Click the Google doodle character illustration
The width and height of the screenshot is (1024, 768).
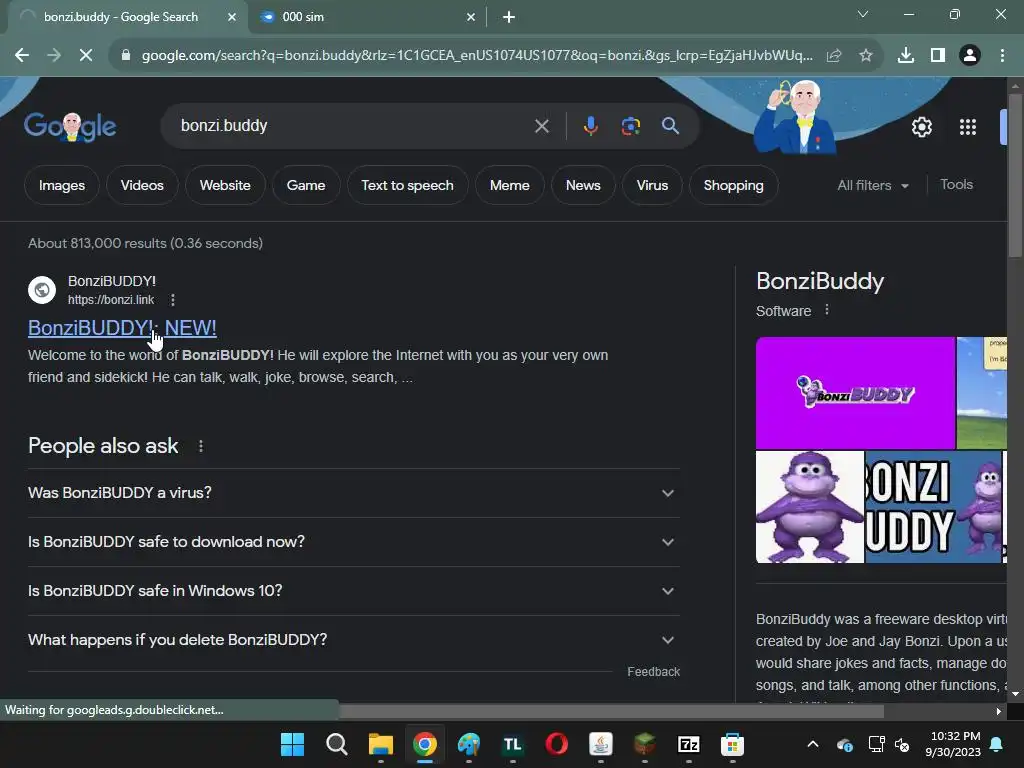click(x=795, y=116)
